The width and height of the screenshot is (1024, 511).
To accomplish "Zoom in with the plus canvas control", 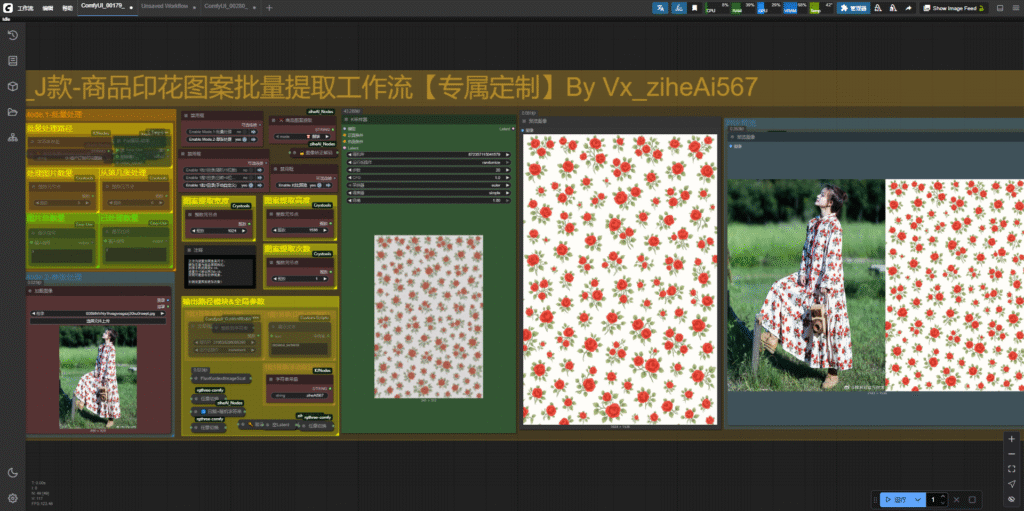I will click(x=1012, y=438).
